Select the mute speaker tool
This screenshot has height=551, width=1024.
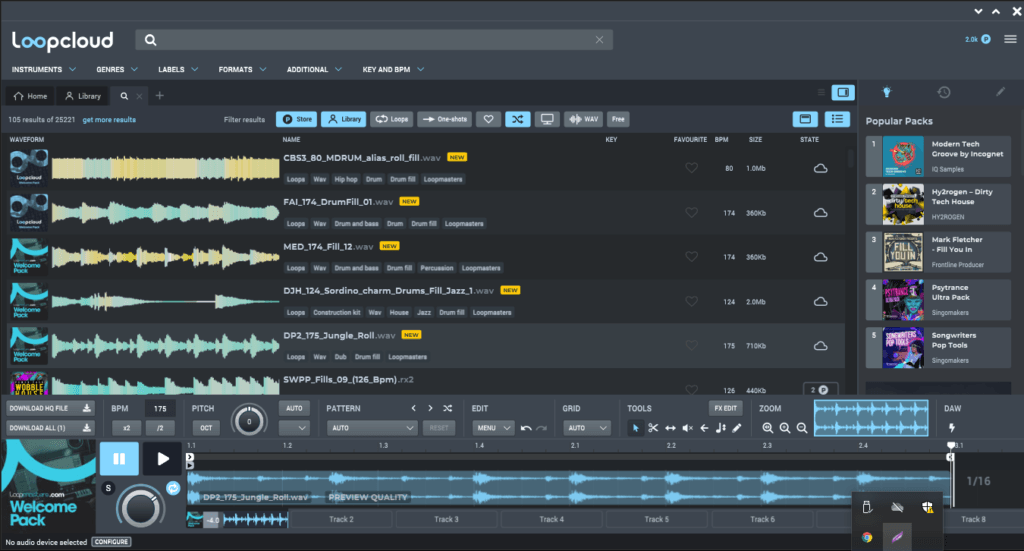point(687,428)
